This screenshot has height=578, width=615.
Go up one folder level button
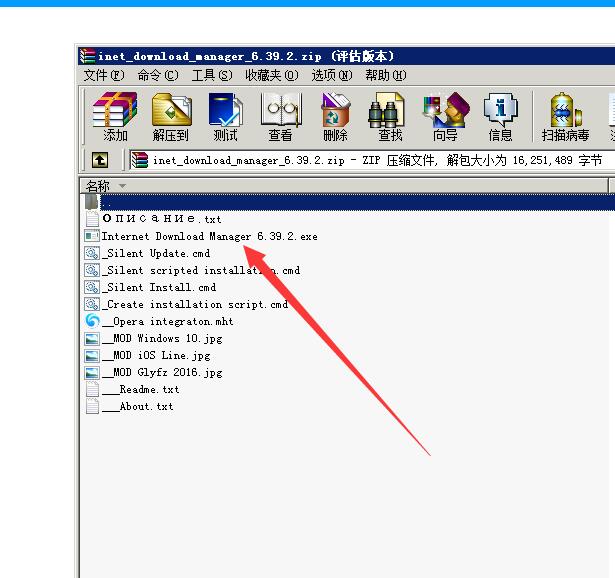pos(99,160)
